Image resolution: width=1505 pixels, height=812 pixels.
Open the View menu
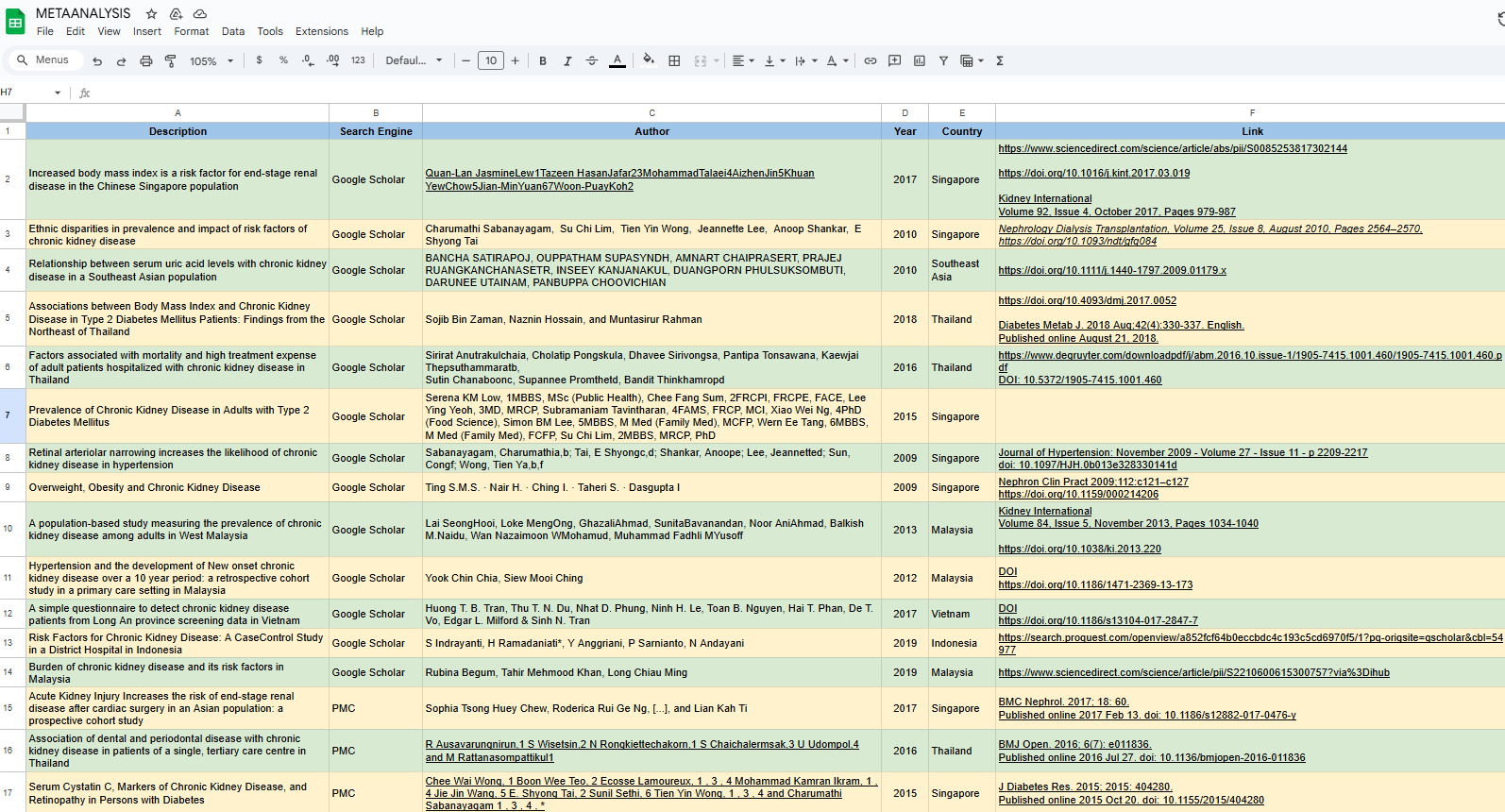(110, 31)
